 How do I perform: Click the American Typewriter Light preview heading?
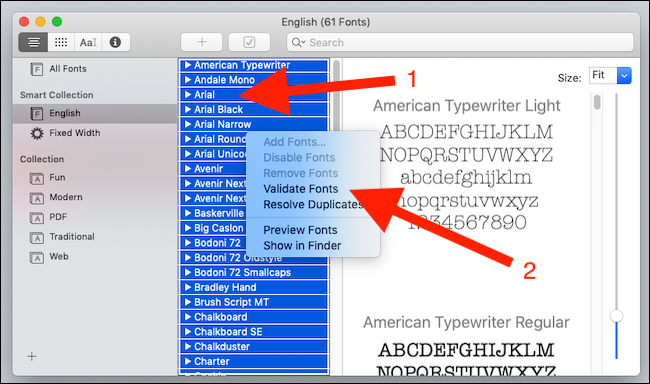pos(467,106)
